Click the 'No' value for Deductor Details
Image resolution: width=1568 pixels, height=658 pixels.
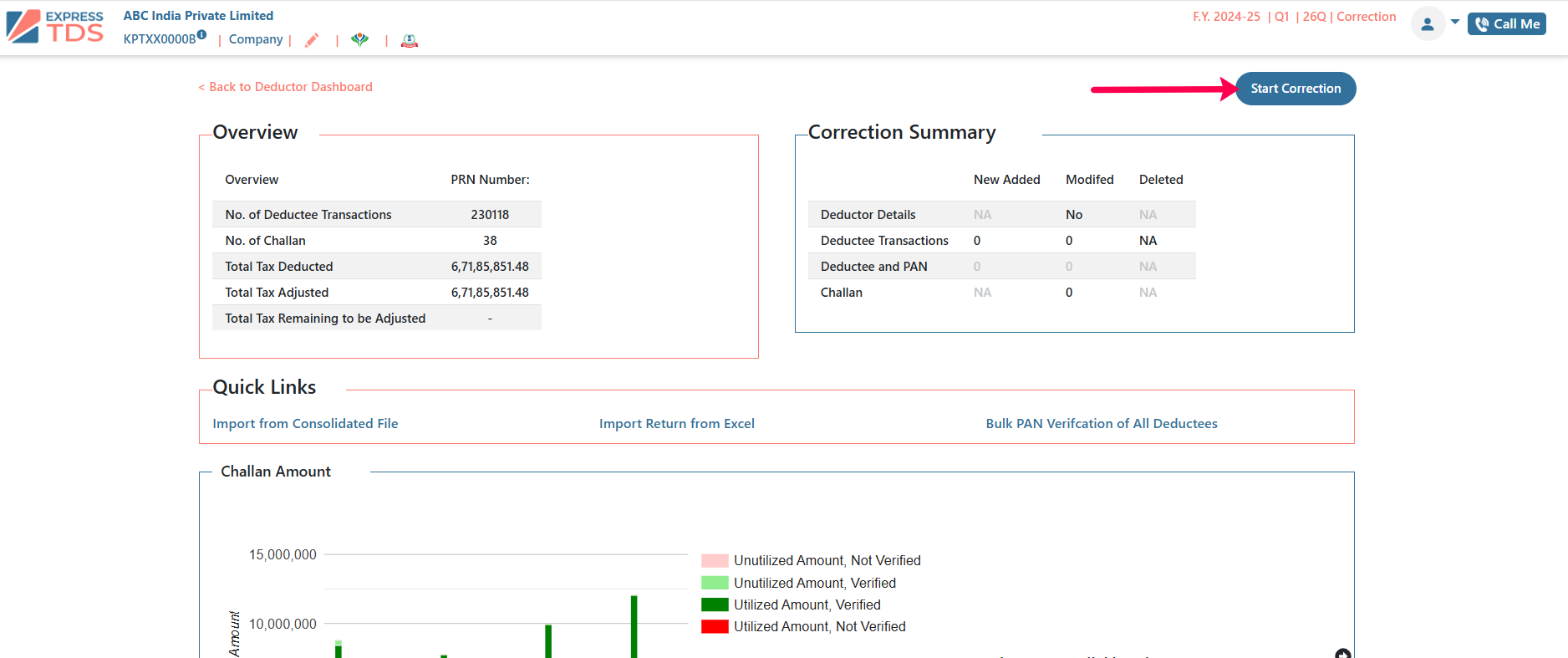[x=1074, y=215]
